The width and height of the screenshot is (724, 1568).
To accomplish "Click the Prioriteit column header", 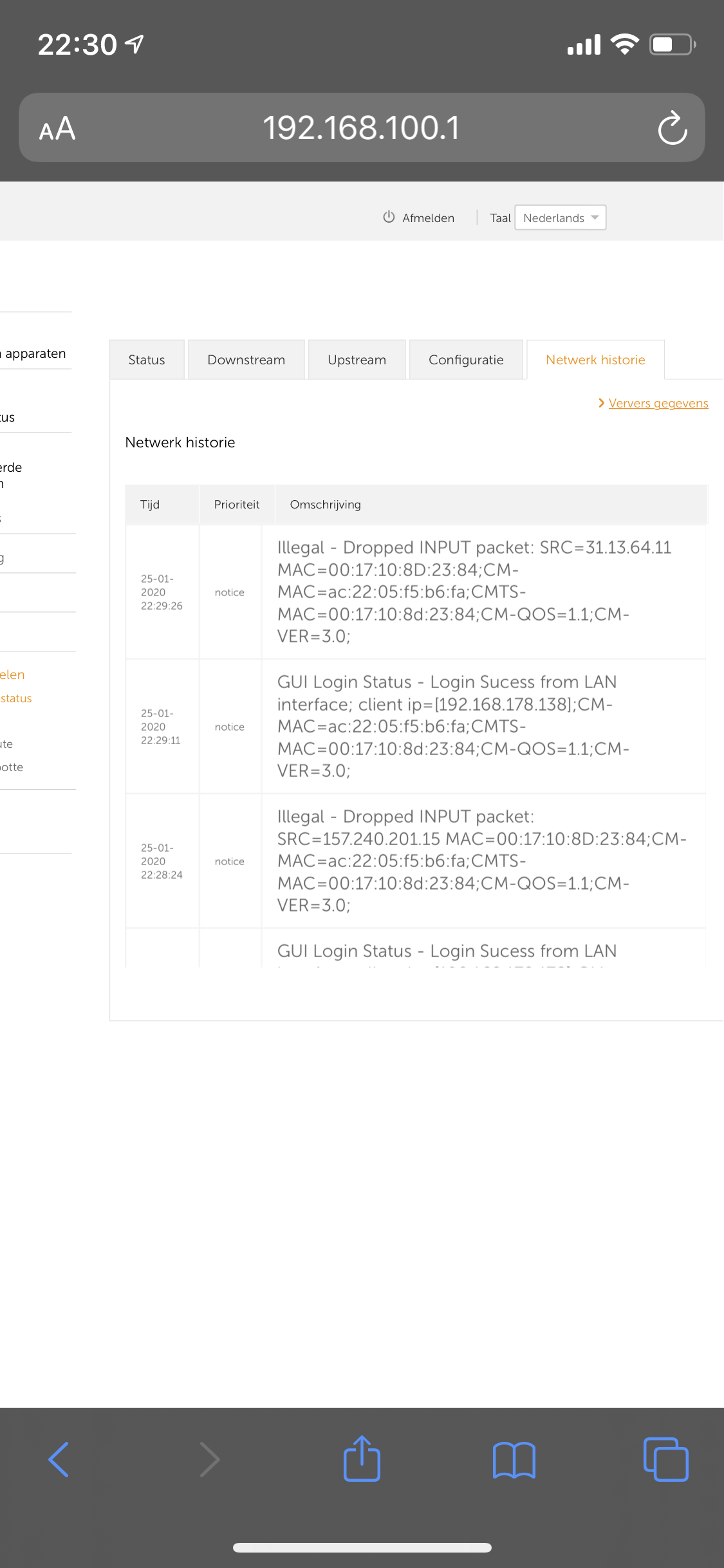I will 237,505.
